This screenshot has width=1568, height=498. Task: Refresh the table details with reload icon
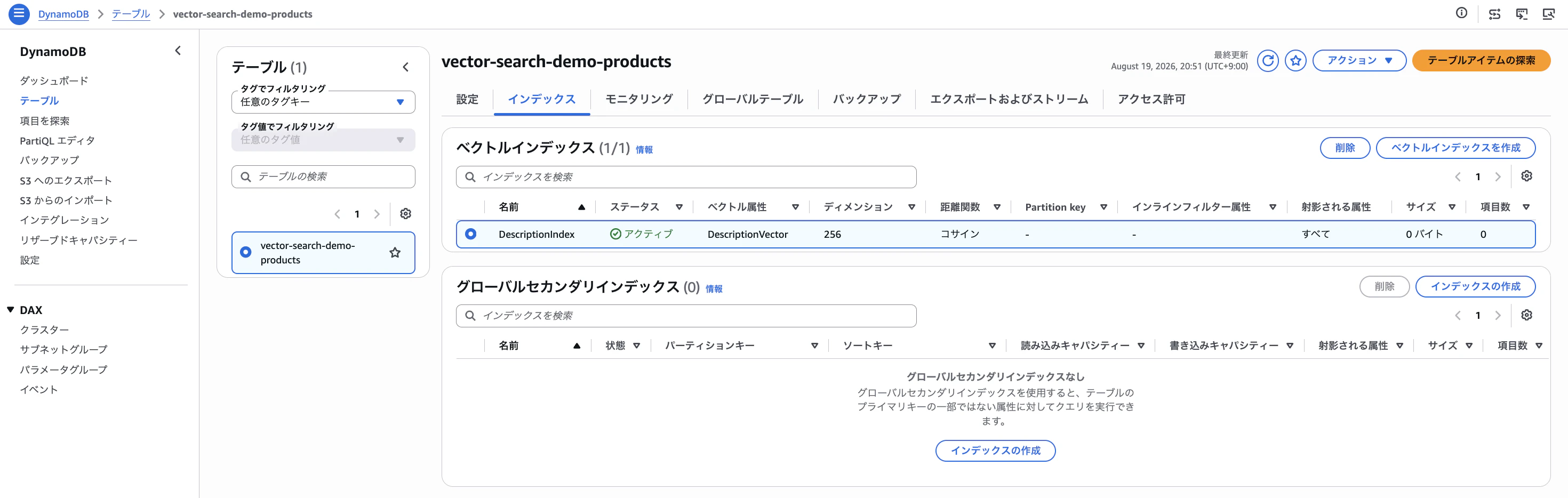click(x=1268, y=60)
